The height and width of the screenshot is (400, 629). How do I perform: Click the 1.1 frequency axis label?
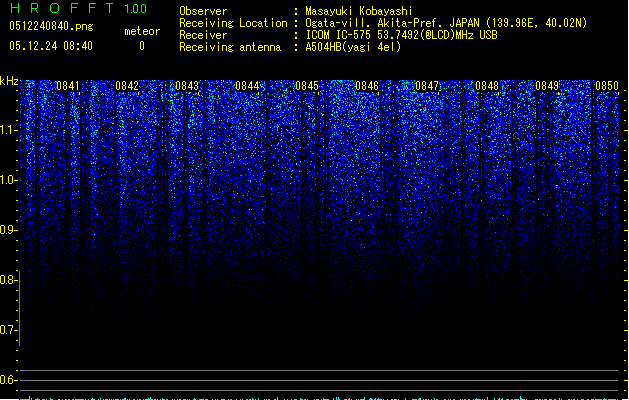pyautogui.click(x=8, y=130)
